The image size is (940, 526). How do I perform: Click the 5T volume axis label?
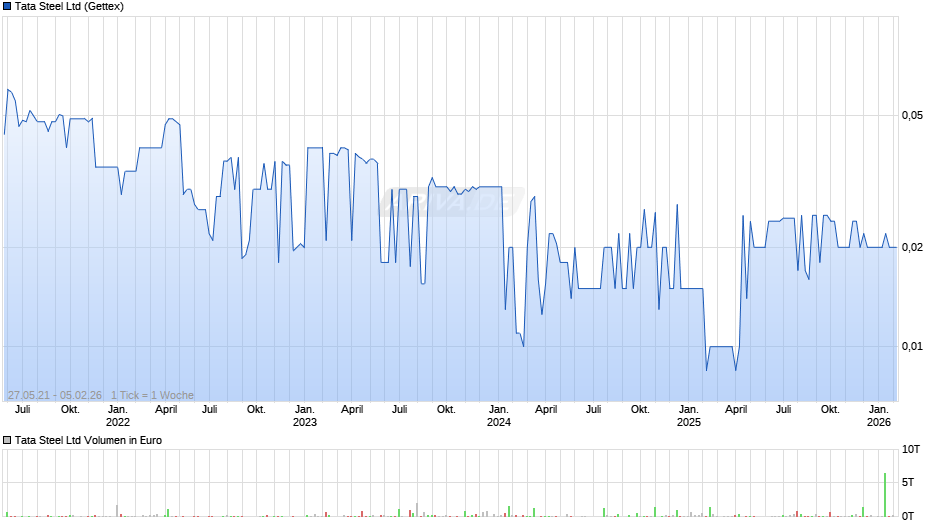coord(908,482)
